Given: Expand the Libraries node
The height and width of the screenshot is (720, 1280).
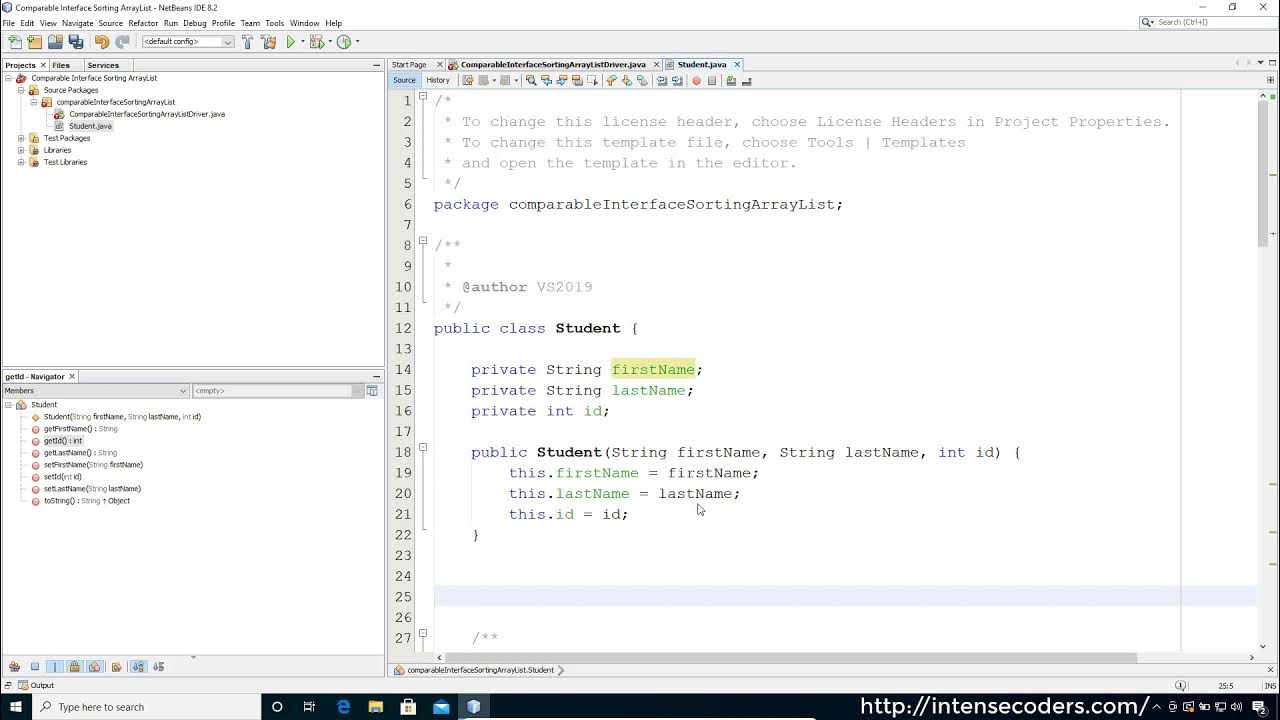Looking at the screenshot, I should pos(21,150).
